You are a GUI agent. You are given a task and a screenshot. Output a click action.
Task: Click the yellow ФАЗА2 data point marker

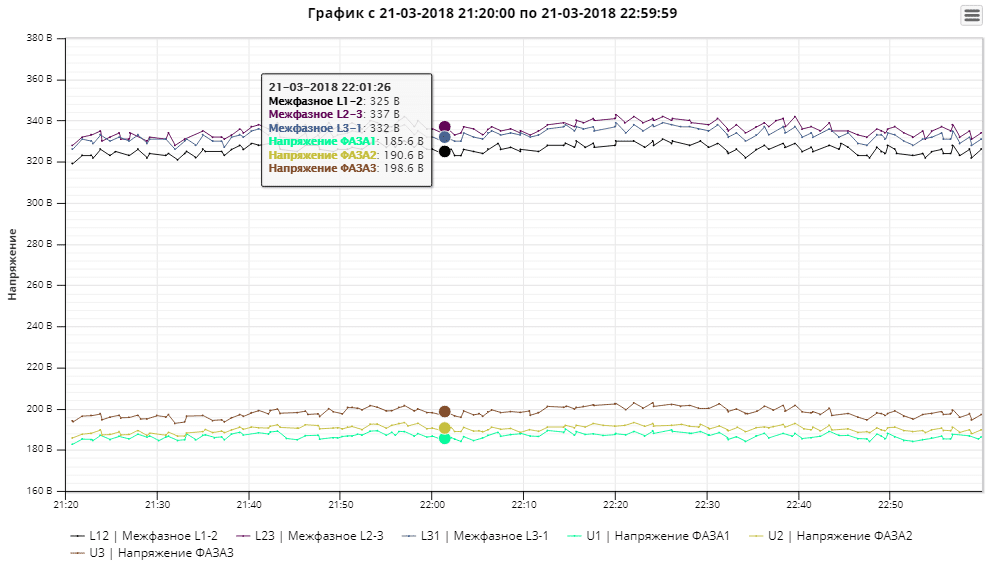pyautogui.click(x=445, y=428)
